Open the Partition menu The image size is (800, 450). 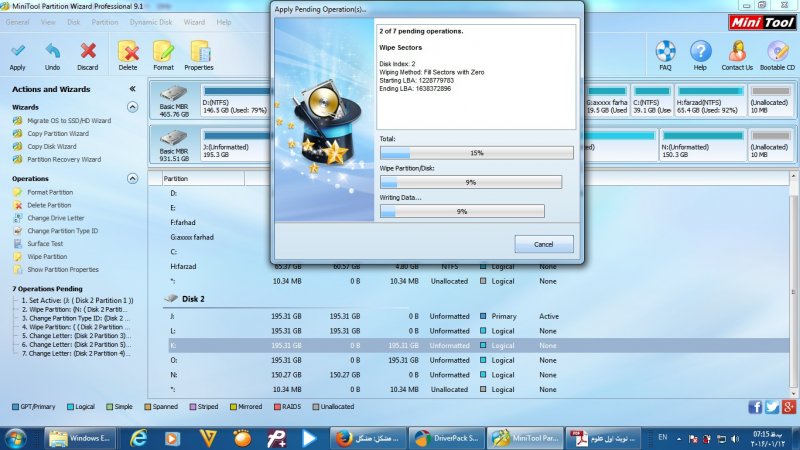point(105,22)
